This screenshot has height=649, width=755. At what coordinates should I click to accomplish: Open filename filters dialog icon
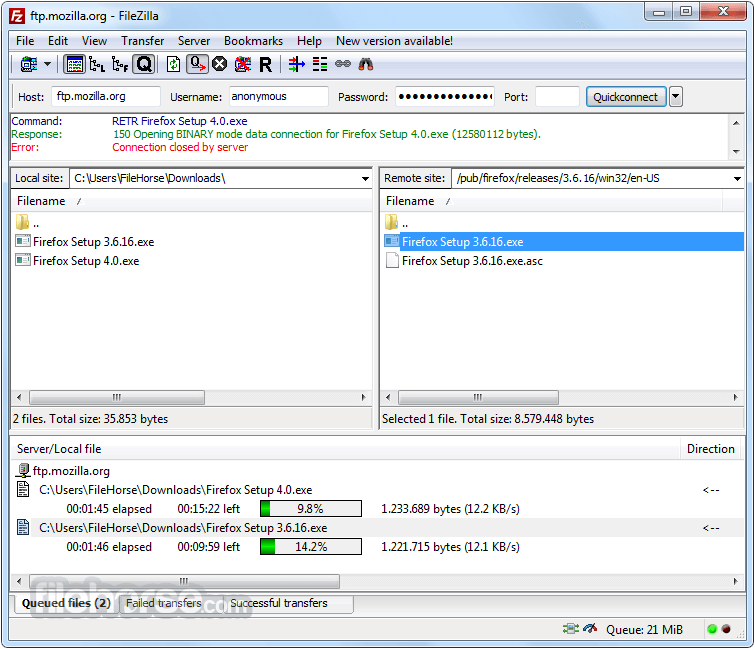pos(297,64)
